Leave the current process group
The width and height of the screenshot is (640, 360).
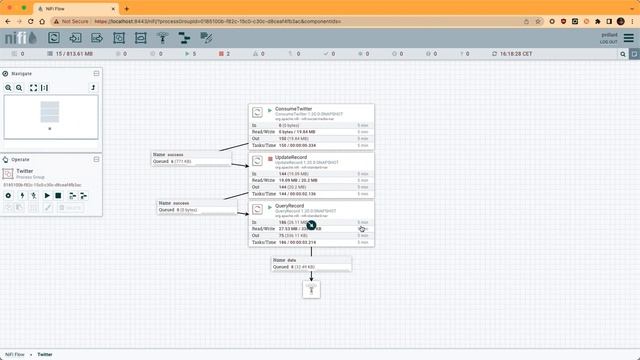click(x=93, y=88)
